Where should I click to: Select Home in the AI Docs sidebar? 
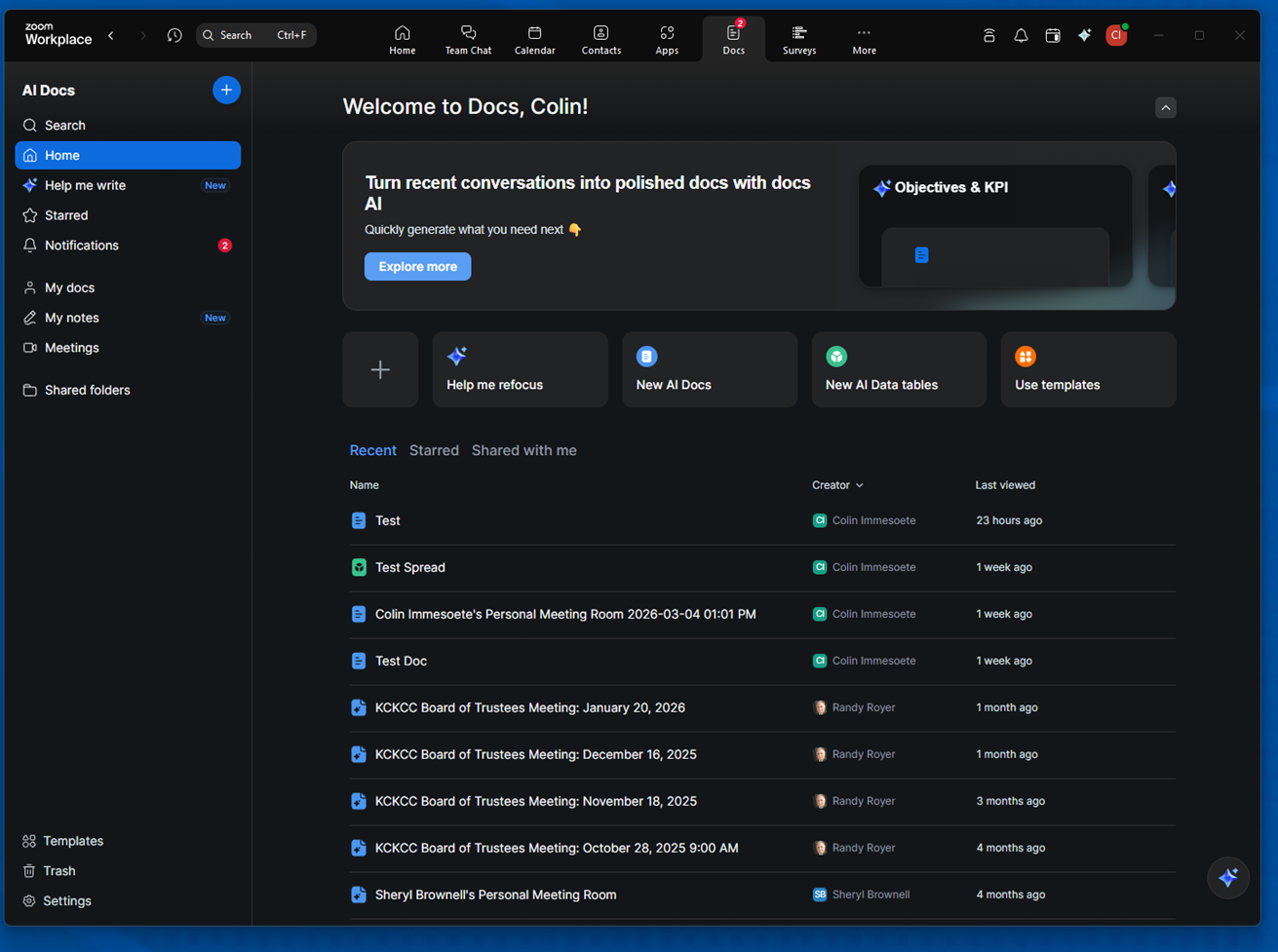[x=128, y=156]
